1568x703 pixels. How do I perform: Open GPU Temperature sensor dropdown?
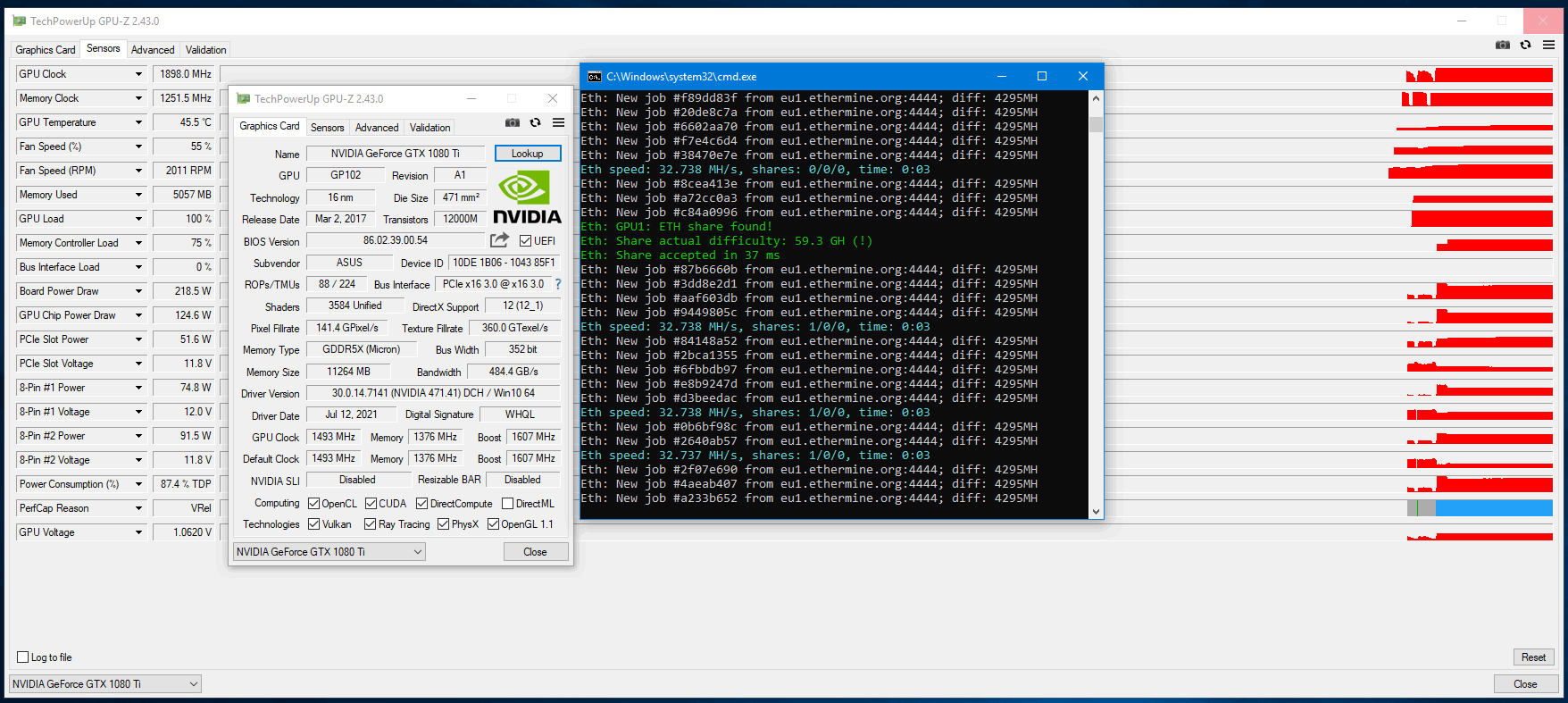click(x=138, y=122)
